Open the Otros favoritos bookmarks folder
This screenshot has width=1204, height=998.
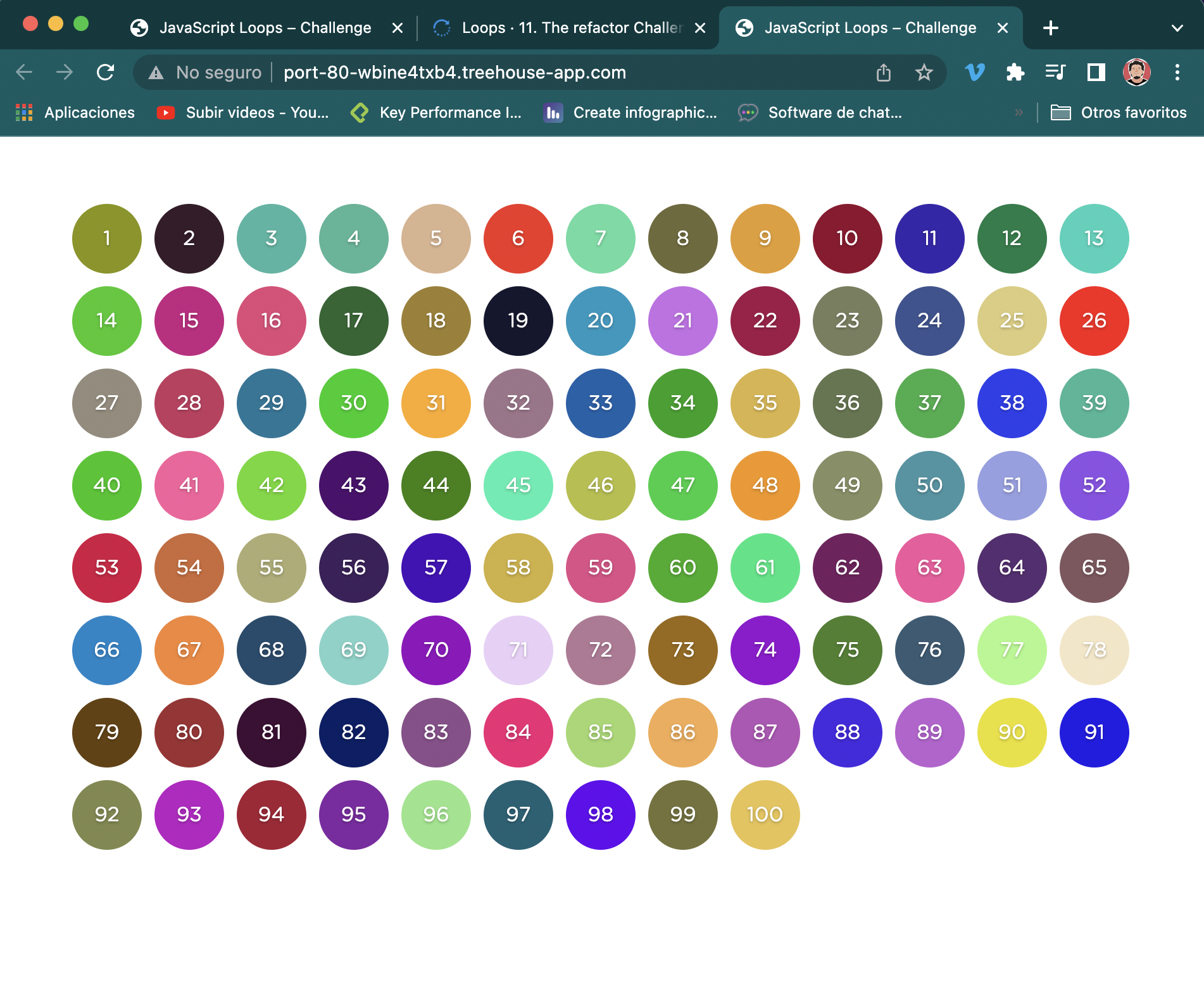[1119, 113]
